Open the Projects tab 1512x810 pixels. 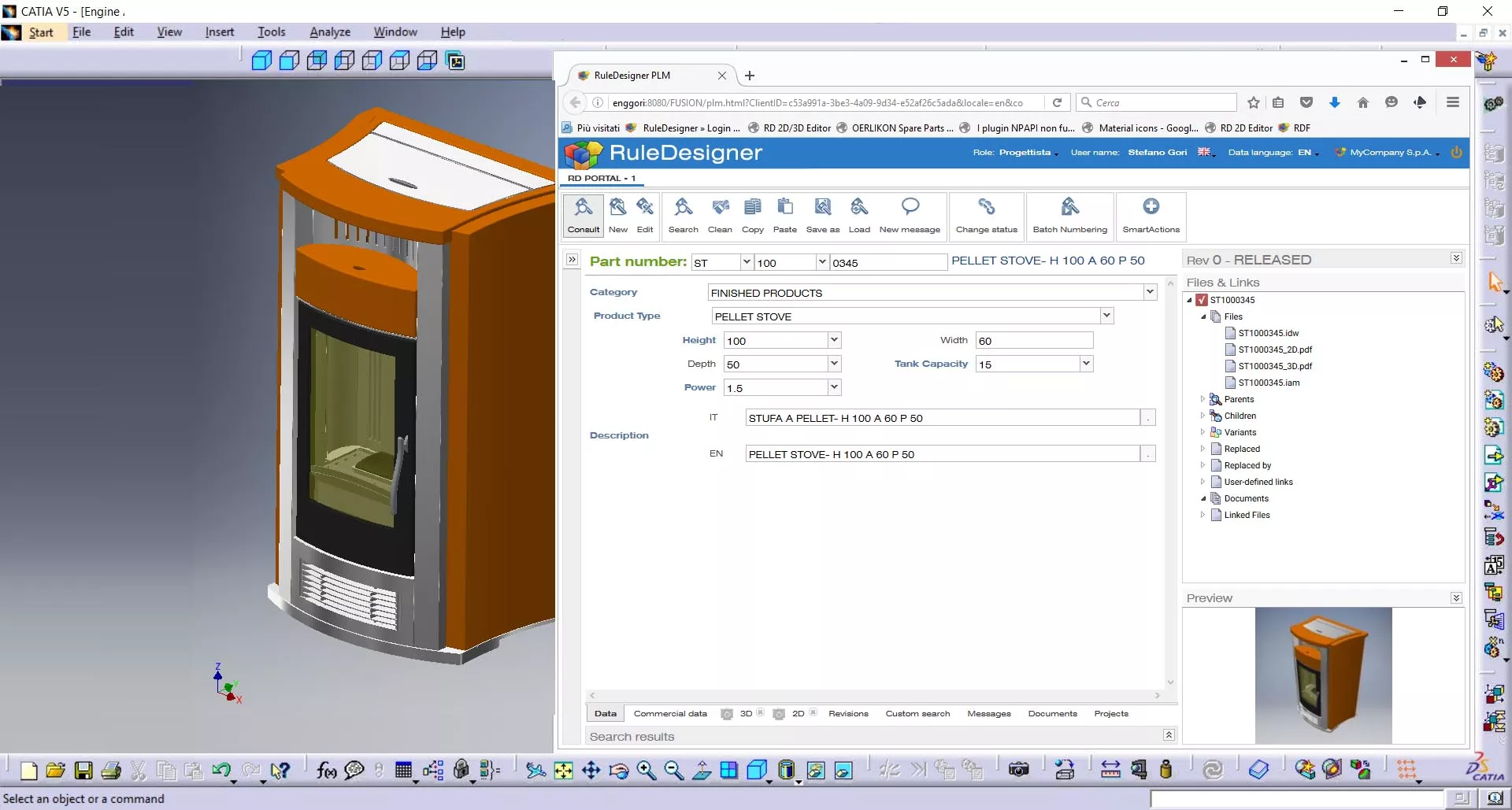point(1110,714)
